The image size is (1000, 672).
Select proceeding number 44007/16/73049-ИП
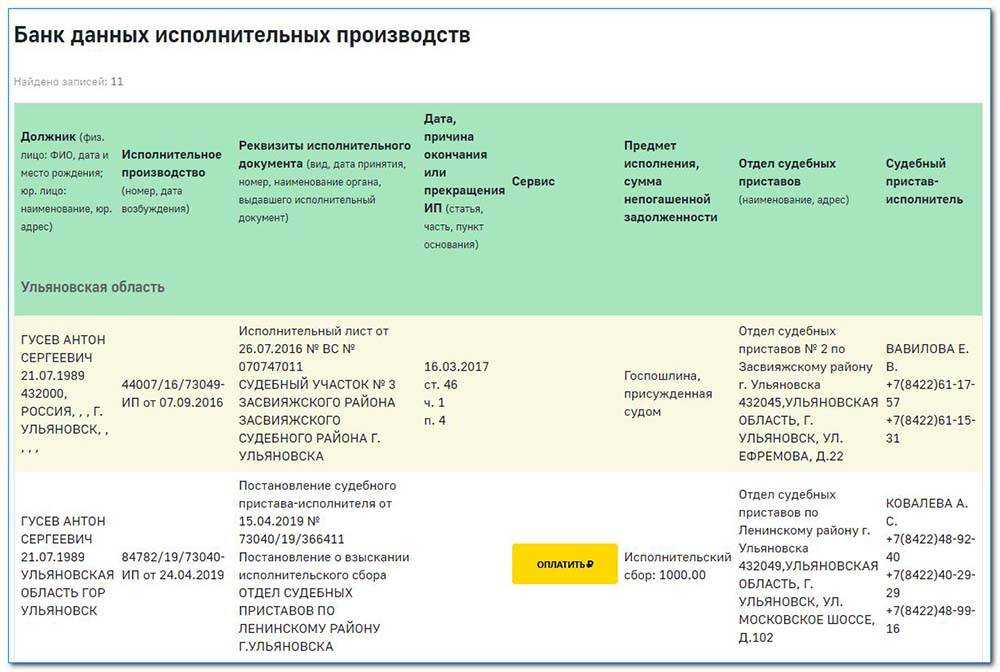tap(173, 393)
